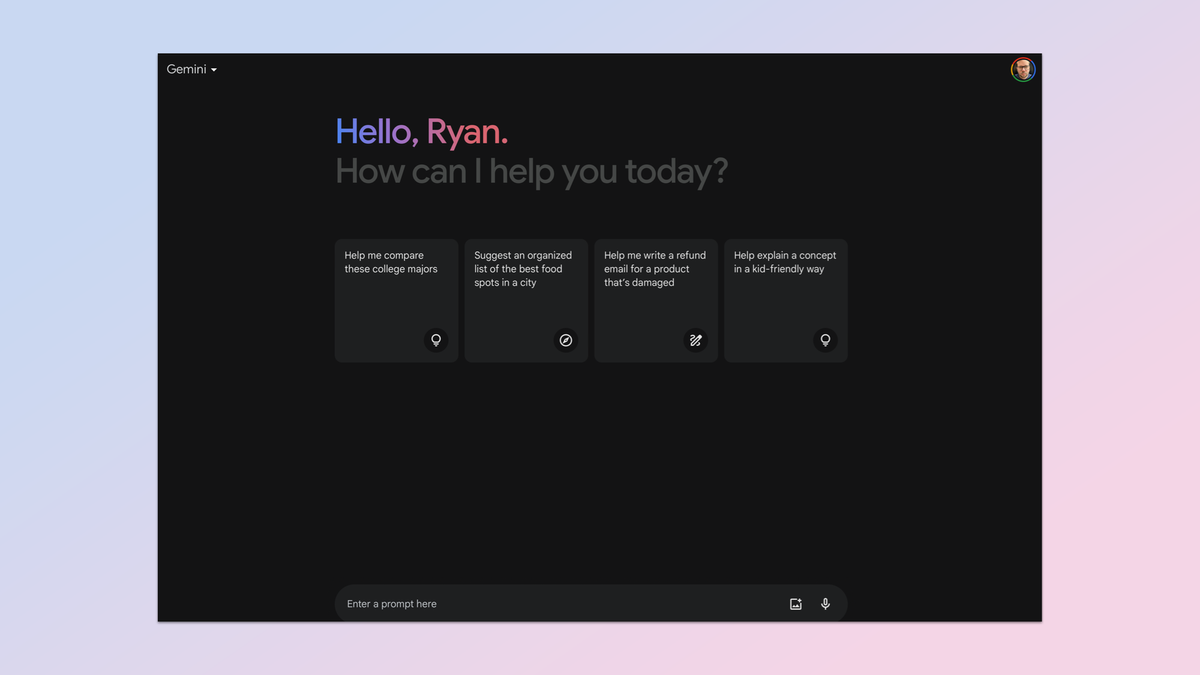Open the Gemini app name menu
1200x675 pixels.
(x=191, y=69)
